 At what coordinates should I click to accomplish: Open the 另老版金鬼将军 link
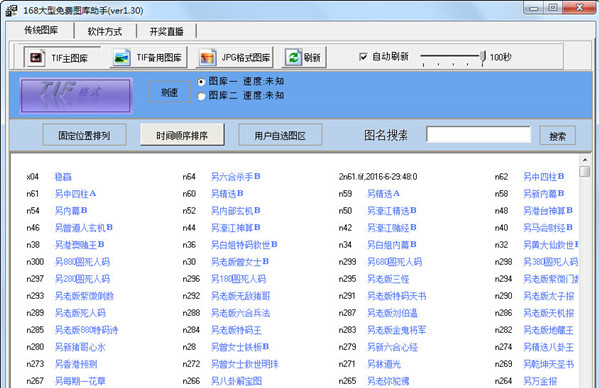(x=397, y=330)
